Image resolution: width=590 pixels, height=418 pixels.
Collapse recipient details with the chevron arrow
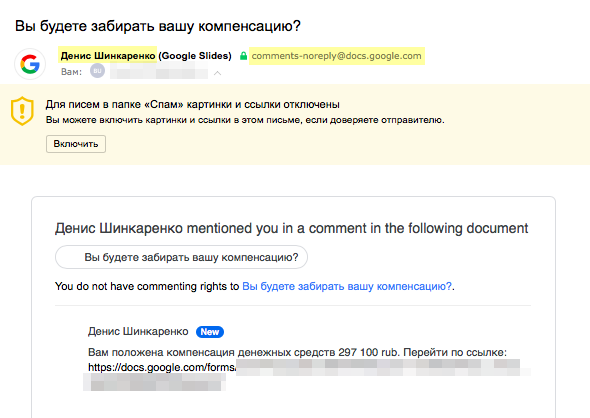(x=217, y=73)
